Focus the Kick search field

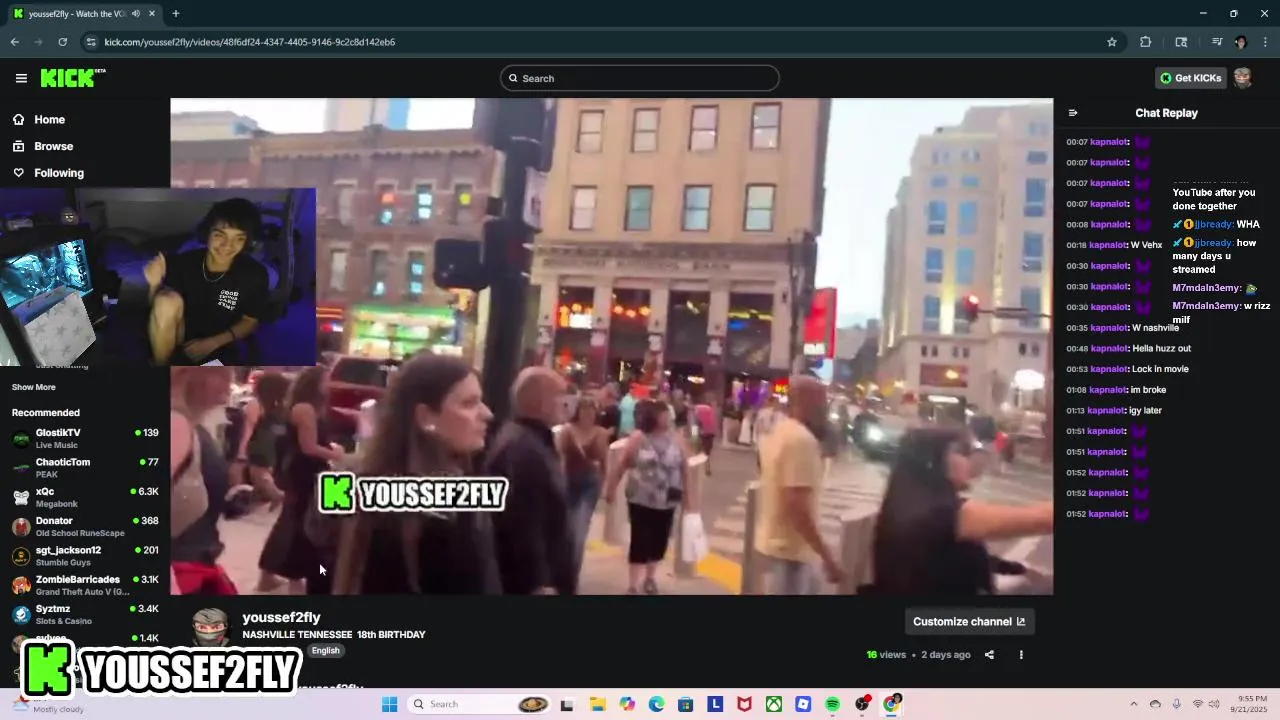coord(639,78)
